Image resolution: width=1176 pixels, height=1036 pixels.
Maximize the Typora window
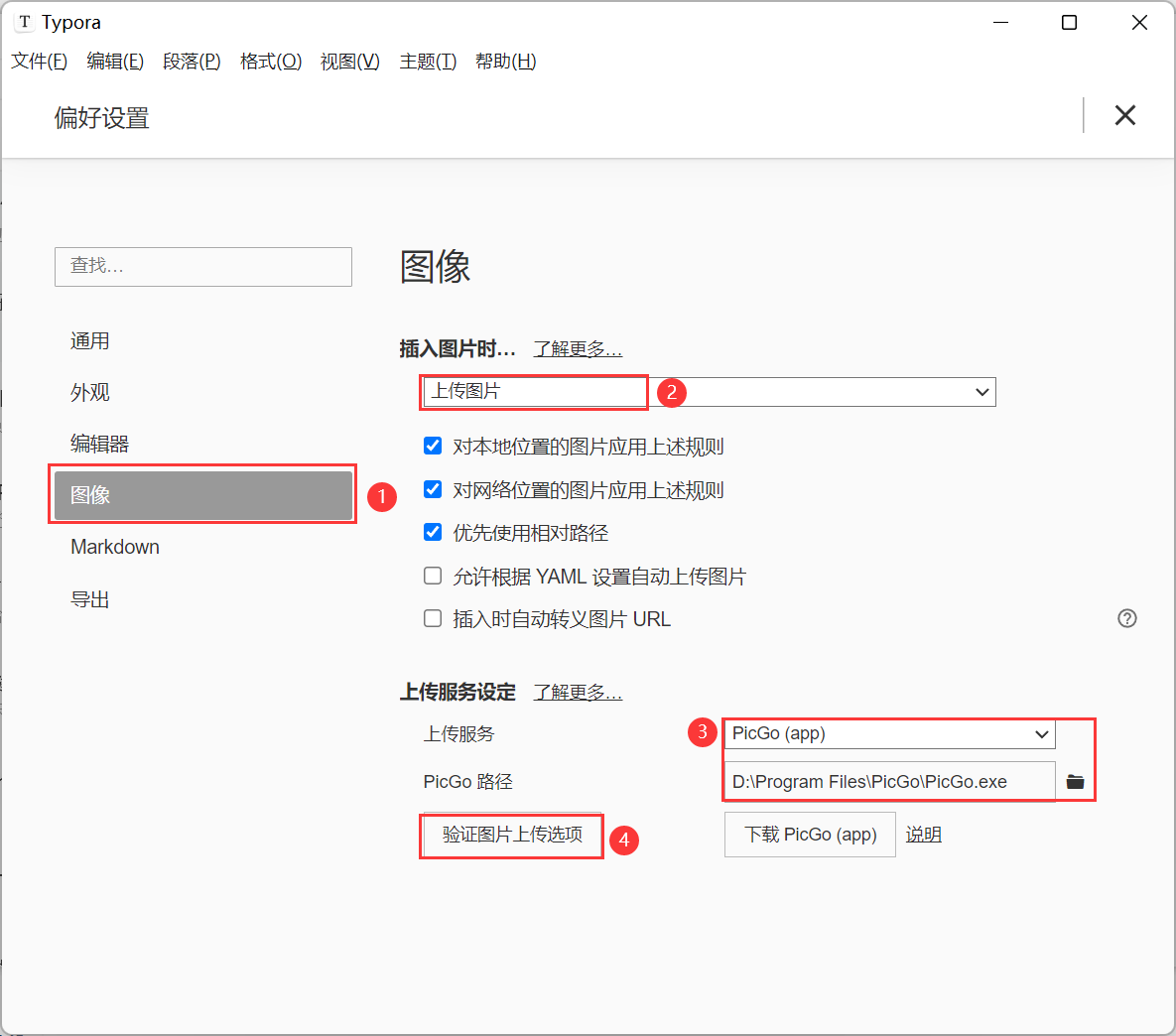(1070, 23)
